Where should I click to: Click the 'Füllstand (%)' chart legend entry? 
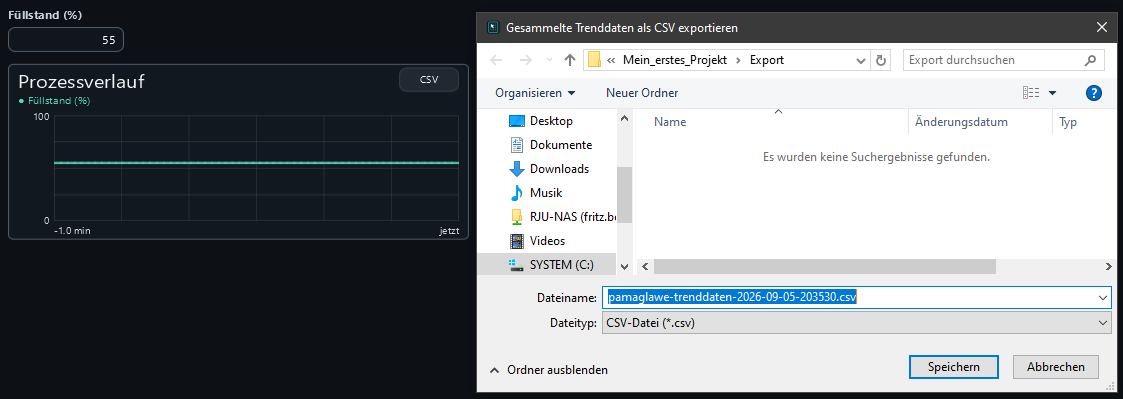(x=54, y=101)
